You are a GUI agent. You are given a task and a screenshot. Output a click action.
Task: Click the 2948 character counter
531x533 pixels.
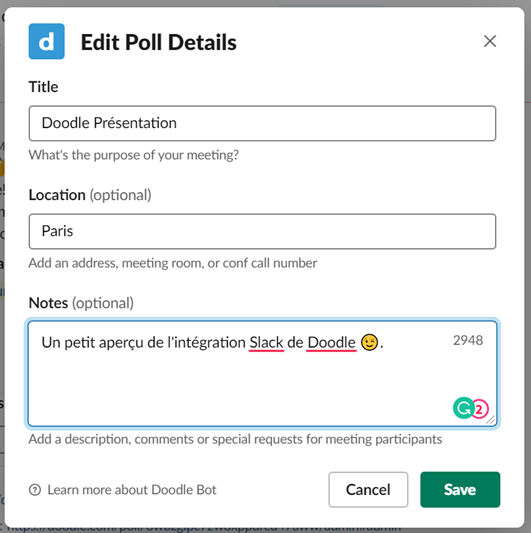pyautogui.click(x=468, y=340)
